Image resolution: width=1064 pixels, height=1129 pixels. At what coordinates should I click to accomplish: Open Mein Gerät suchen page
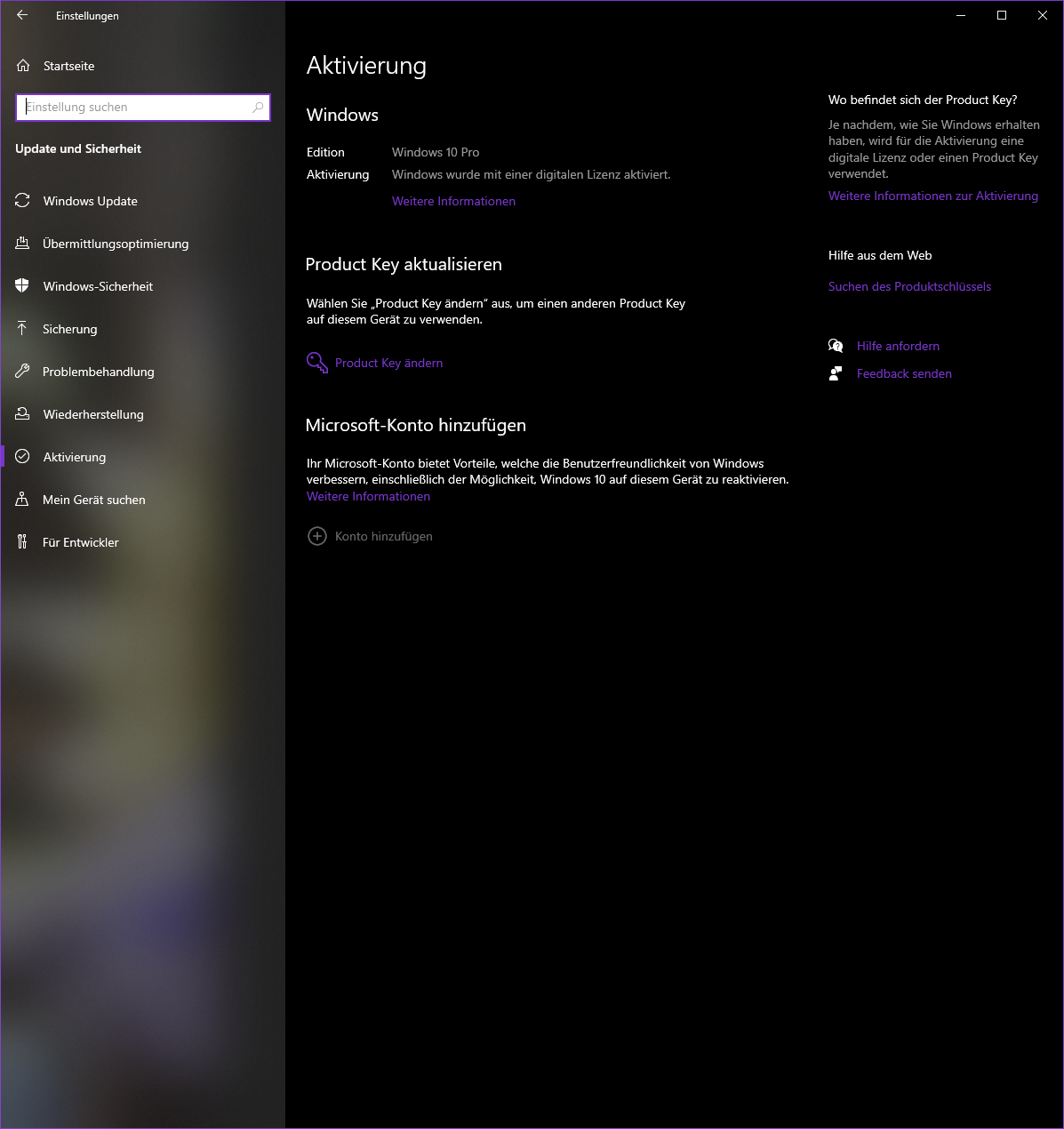tap(143, 500)
